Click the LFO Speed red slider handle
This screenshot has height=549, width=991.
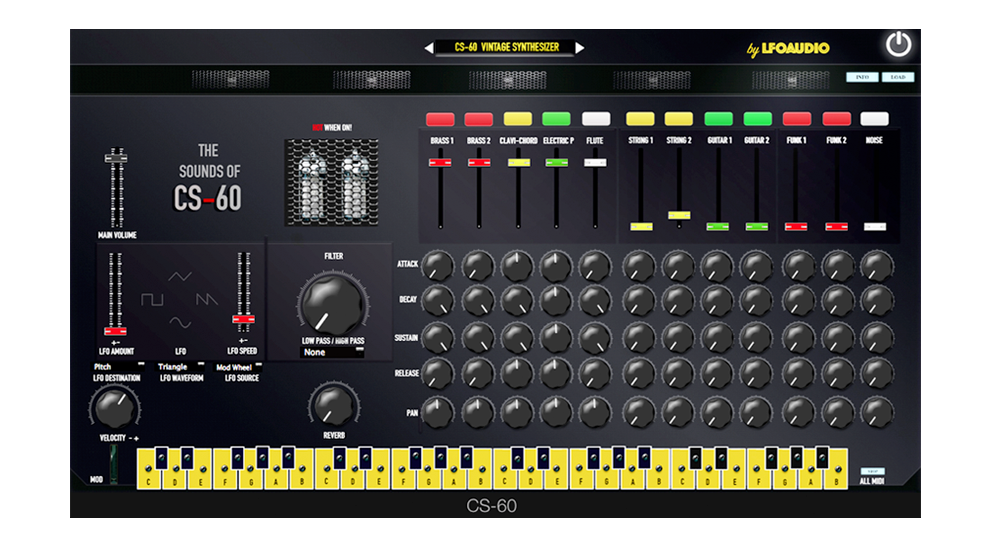243,319
